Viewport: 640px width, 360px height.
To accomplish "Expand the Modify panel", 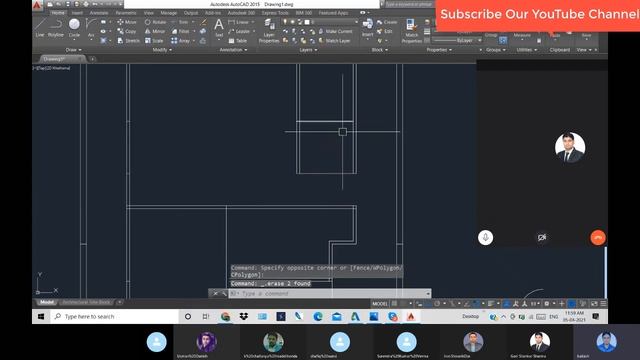I will [x=162, y=50].
